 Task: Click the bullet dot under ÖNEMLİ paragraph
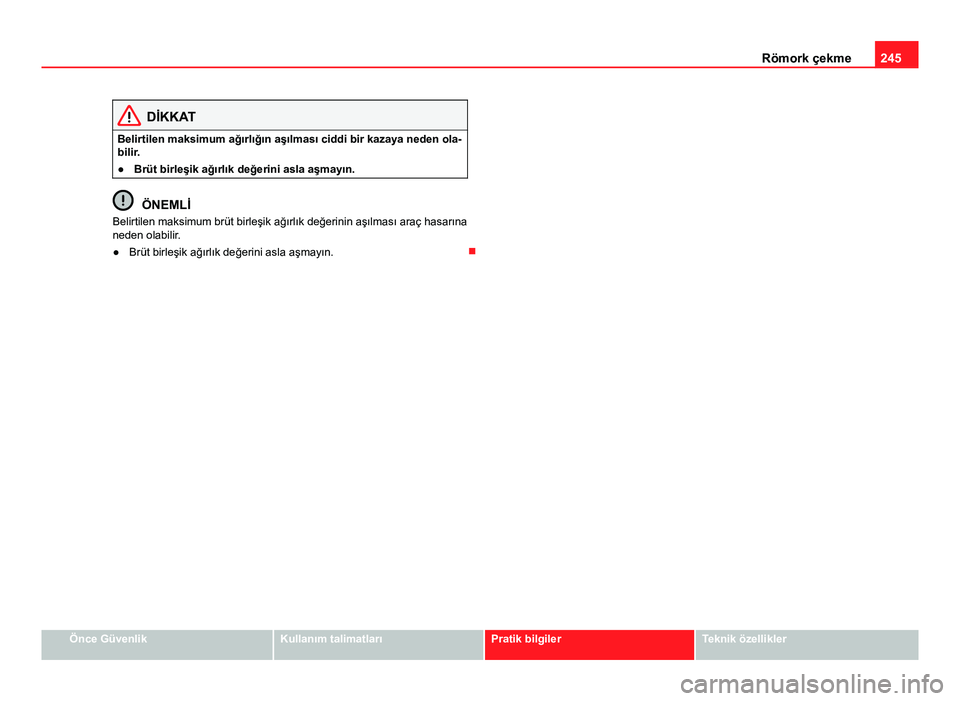click(x=116, y=252)
